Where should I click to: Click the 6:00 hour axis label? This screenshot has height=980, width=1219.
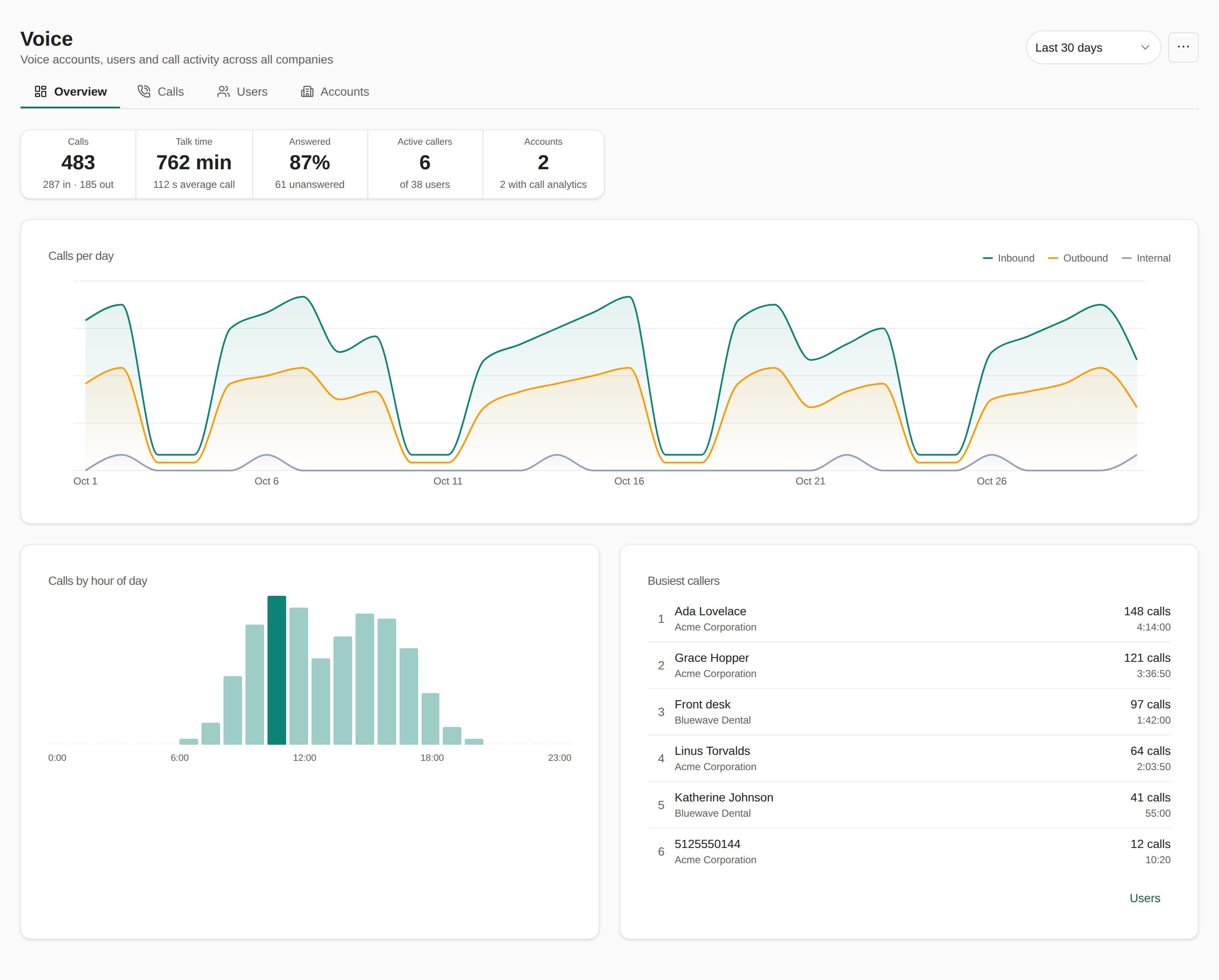tap(180, 757)
